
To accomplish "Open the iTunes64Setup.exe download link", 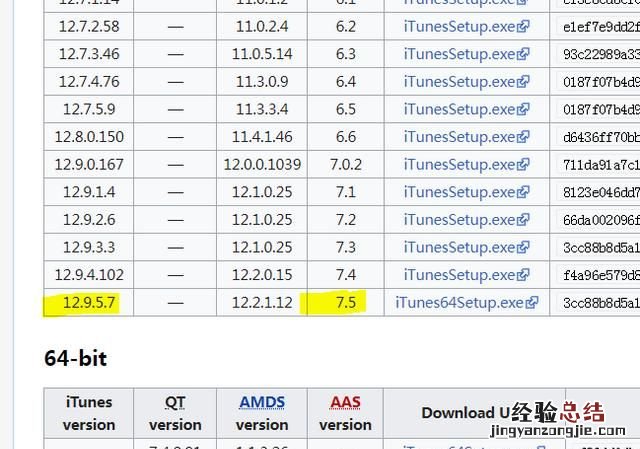I will (467, 302).
